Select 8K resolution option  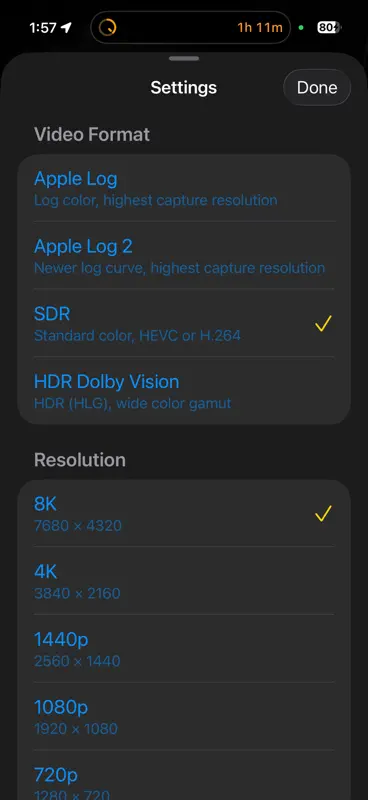point(184,513)
